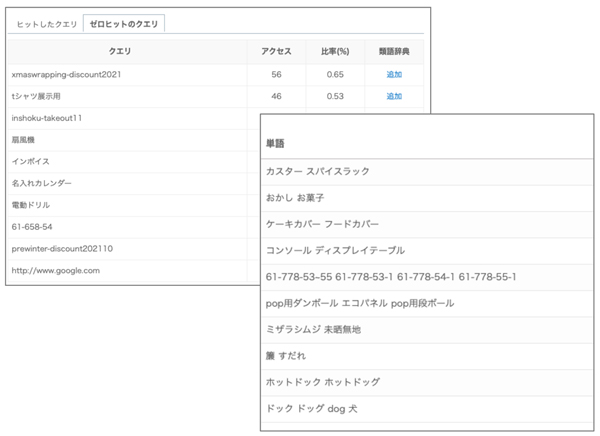Select synonym row pop用ダンボール エコパネル
Viewport: 600px width, 436px height.
427,304
